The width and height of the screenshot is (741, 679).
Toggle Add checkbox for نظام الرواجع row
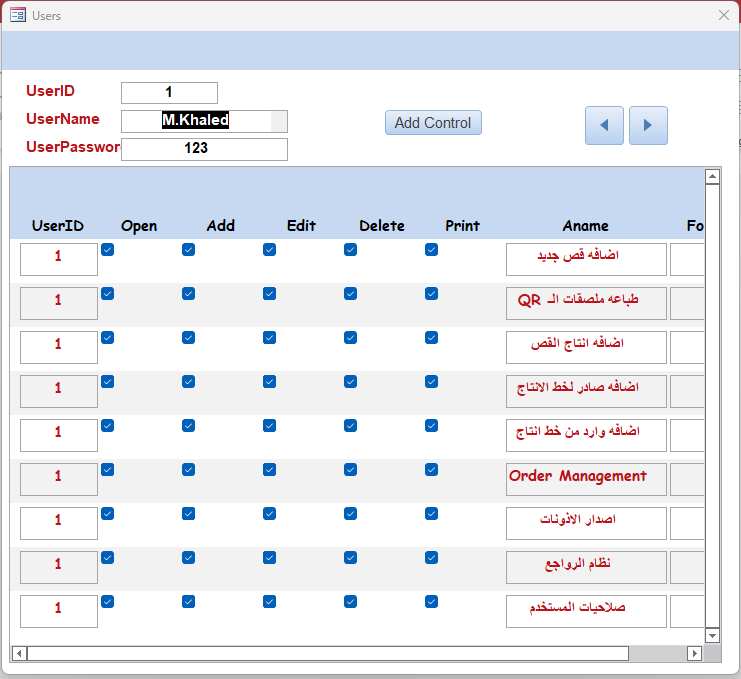tap(188, 558)
